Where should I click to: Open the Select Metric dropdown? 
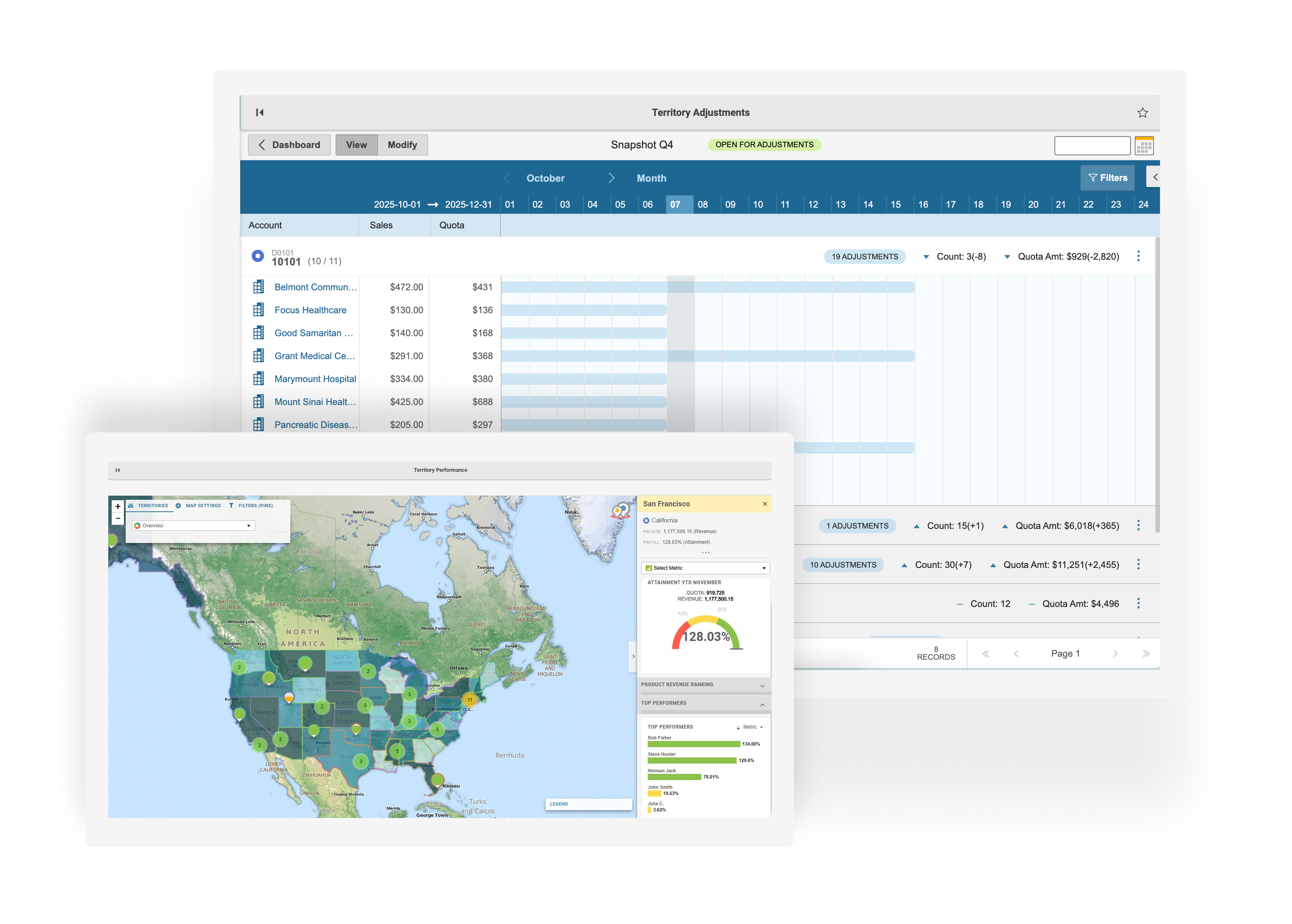click(705, 568)
